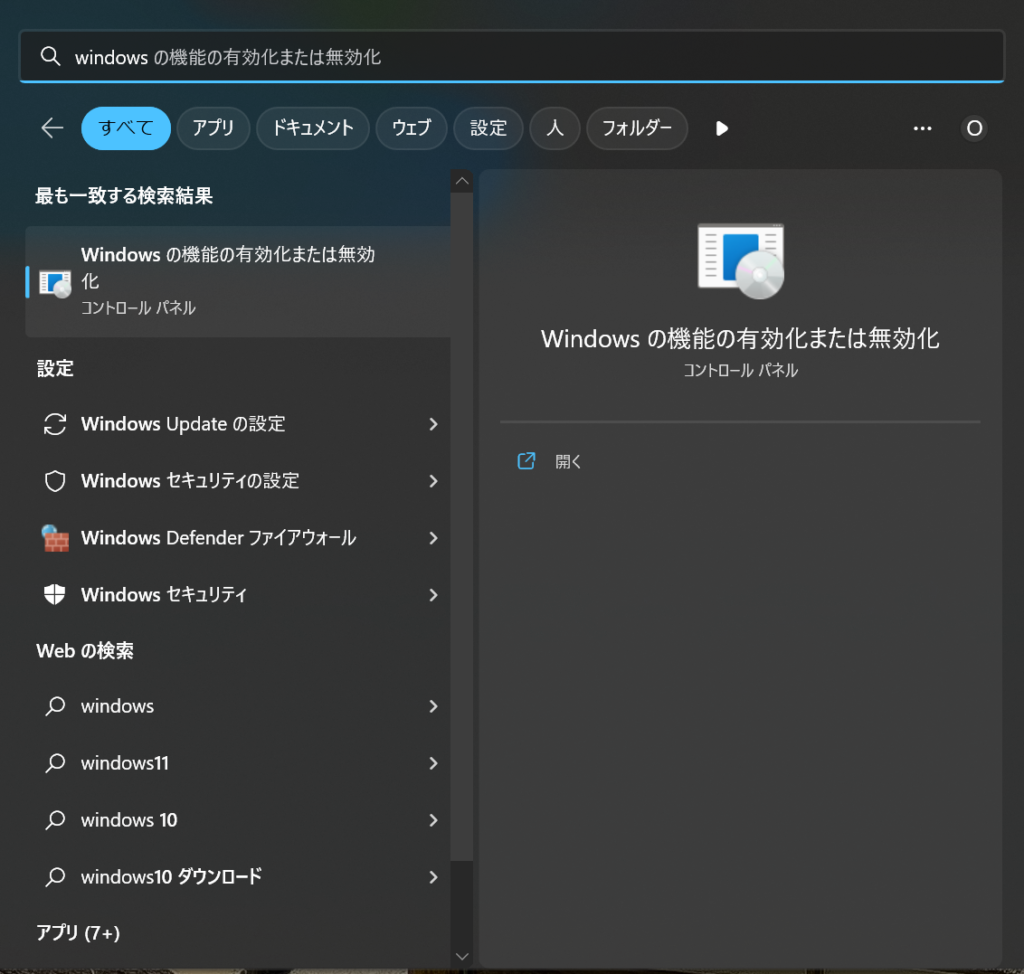The width and height of the screenshot is (1024, 974).
Task: Click the results list scrollbar thumb
Action: tap(462, 527)
